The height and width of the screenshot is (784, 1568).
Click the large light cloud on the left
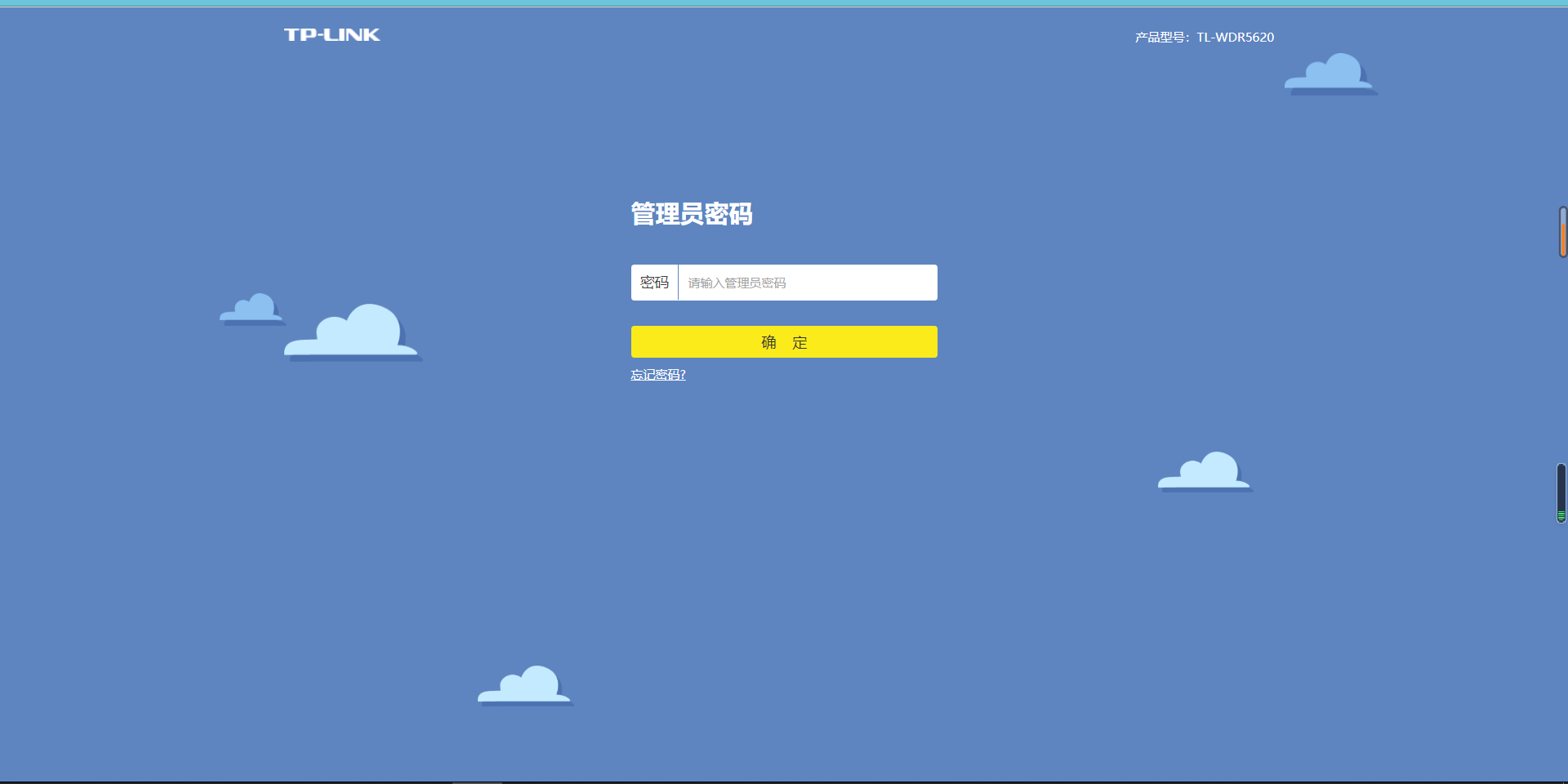click(x=354, y=333)
